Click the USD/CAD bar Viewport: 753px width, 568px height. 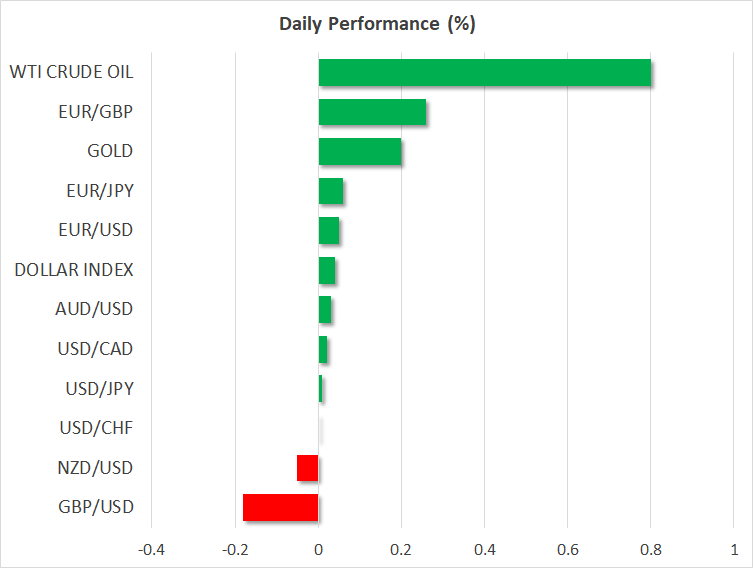pyautogui.click(x=323, y=350)
